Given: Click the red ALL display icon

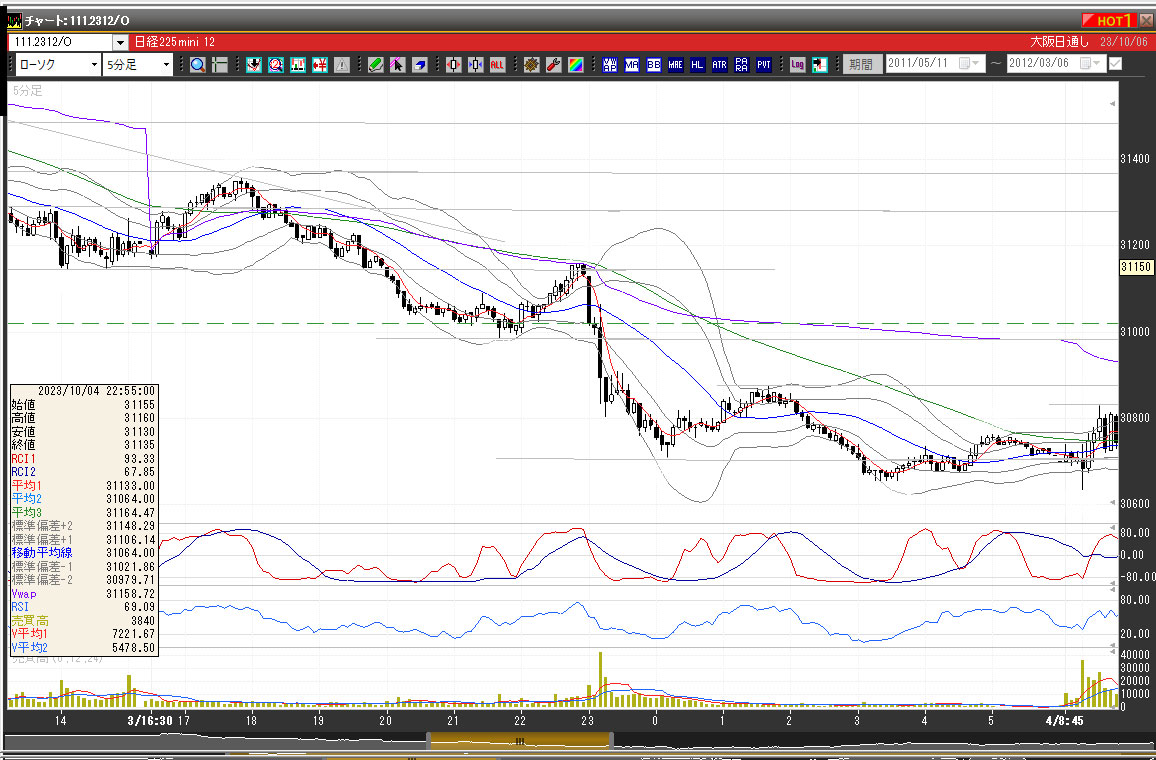Looking at the screenshot, I should coord(498,65).
